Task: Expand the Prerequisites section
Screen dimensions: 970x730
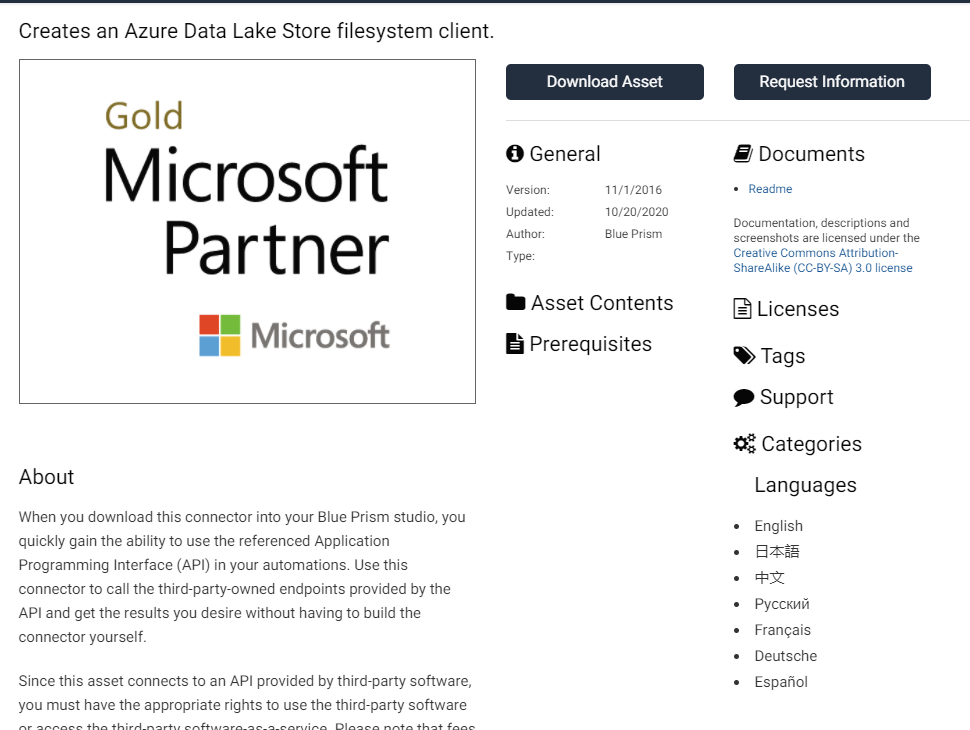Action: 590,344
